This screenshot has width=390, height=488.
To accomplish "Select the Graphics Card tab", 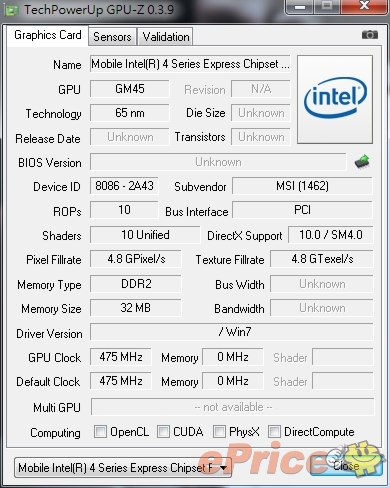I will pos(48,35).
